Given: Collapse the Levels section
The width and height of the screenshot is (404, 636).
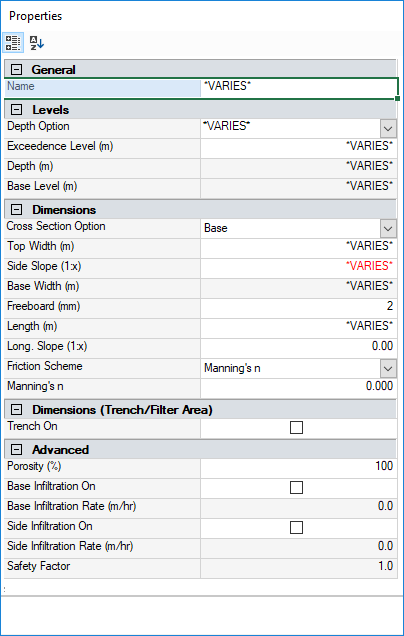Looking at the screenshot, I should click(17, 110).
